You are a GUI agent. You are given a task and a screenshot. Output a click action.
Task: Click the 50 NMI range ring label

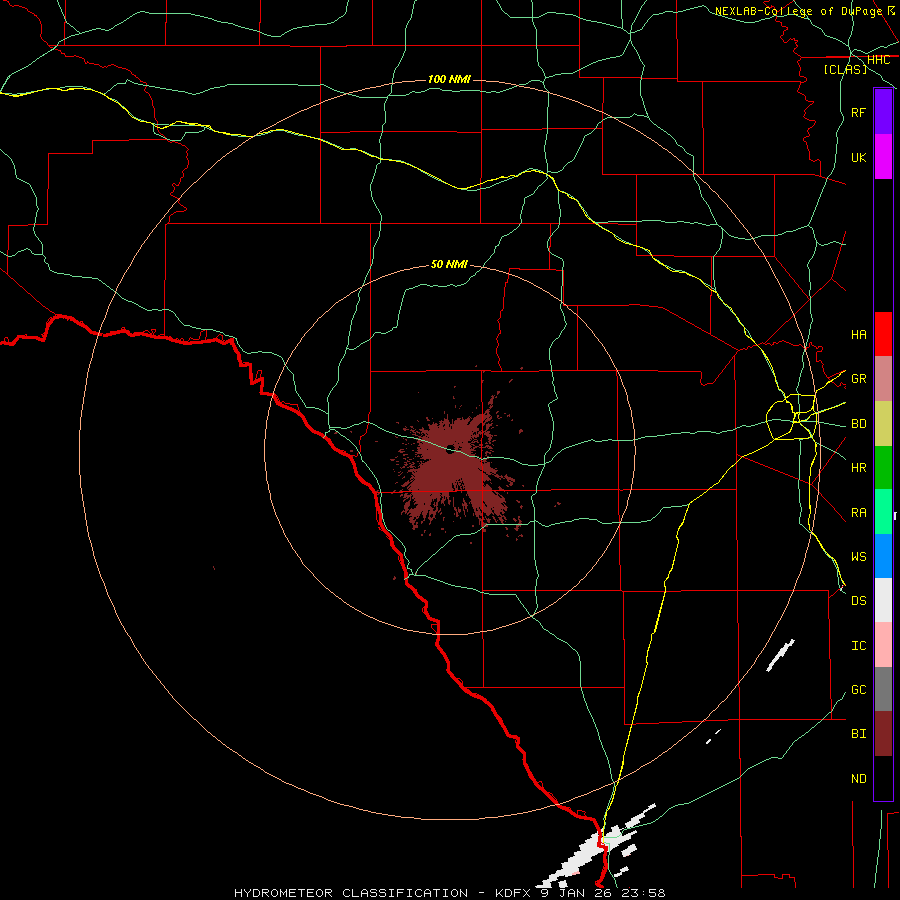point(449,264)
